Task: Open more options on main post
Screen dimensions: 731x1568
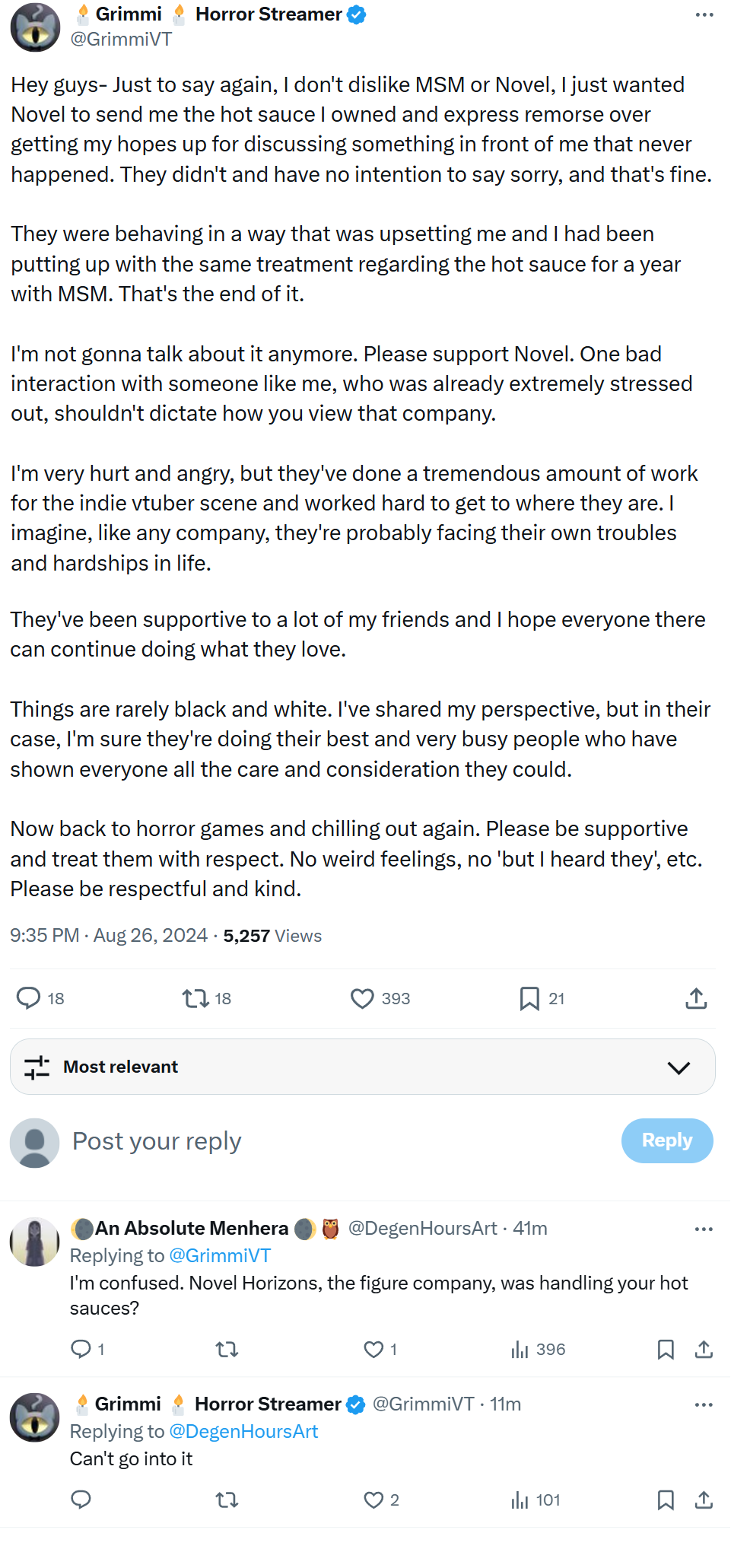Action: point(704,15)
